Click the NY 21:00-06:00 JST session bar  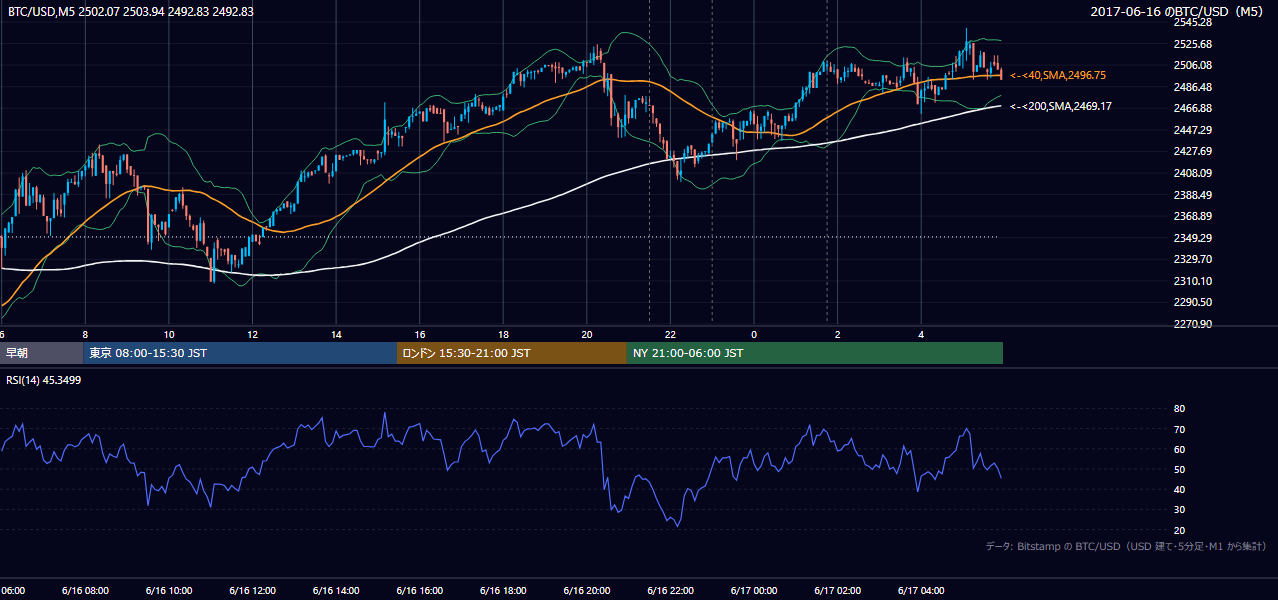pos(815,353)
